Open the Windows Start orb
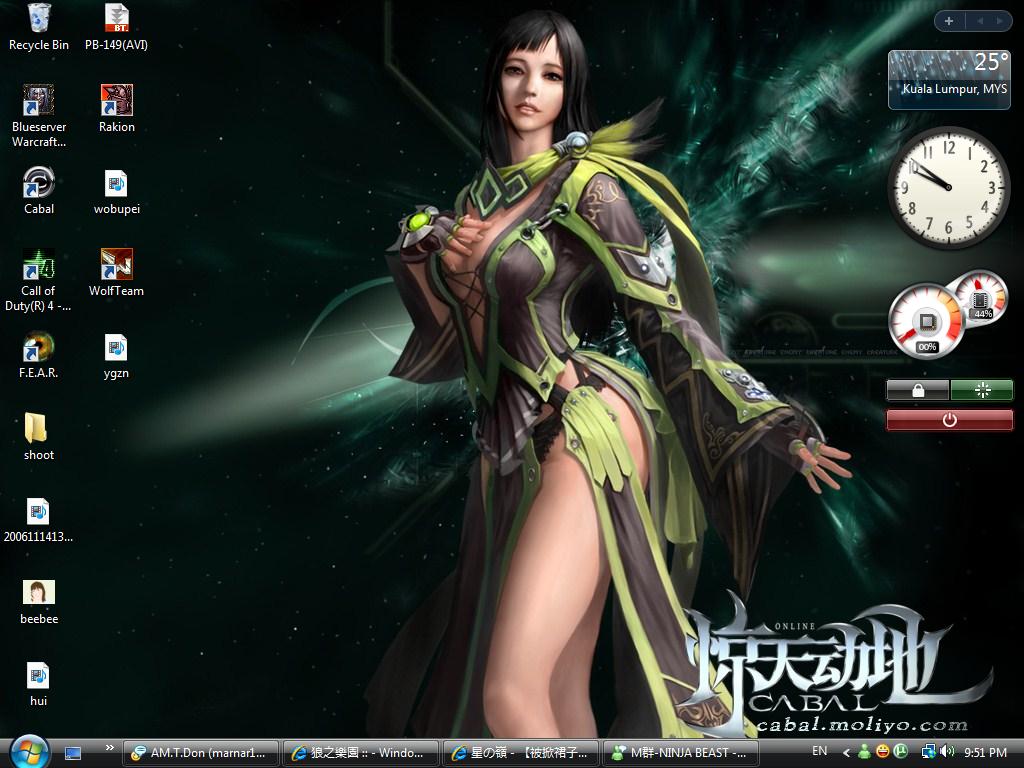 (30, 752)
